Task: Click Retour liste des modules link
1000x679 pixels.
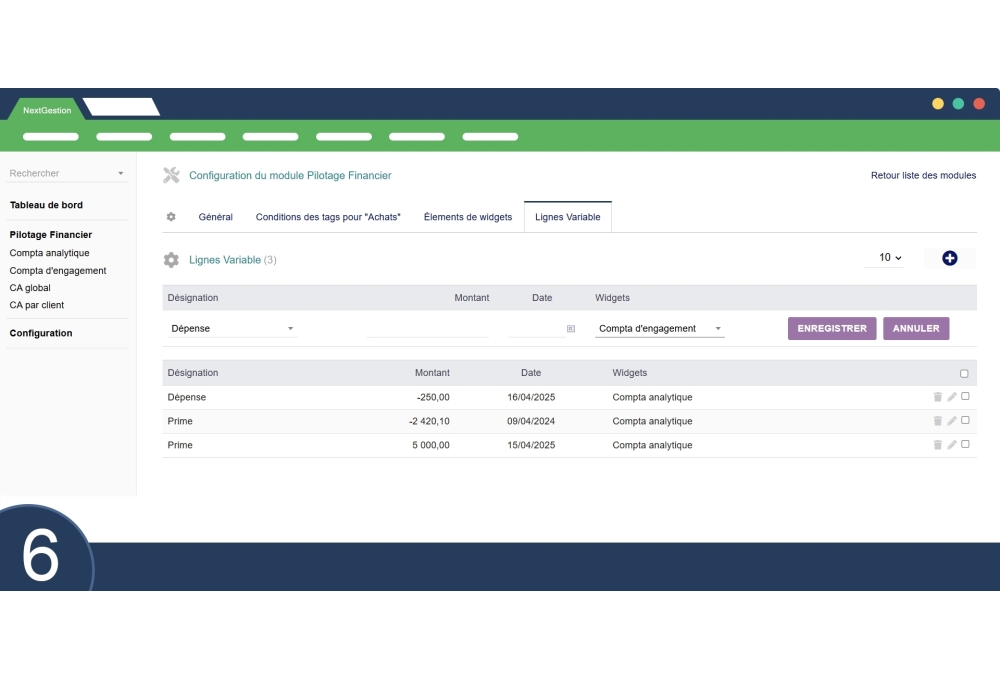Action: click(x=922, y=176)
